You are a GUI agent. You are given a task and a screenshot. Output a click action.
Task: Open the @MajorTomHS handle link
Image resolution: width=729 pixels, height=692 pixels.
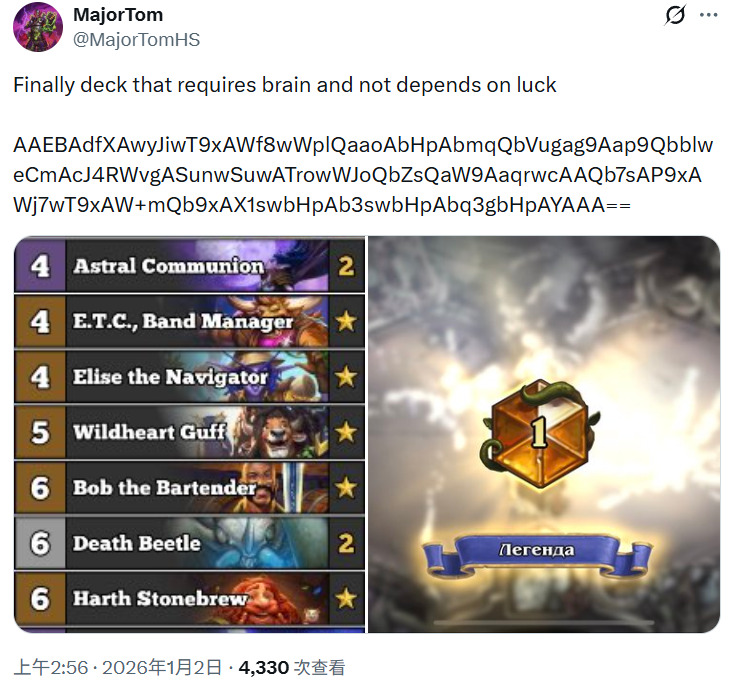(137, 40)
